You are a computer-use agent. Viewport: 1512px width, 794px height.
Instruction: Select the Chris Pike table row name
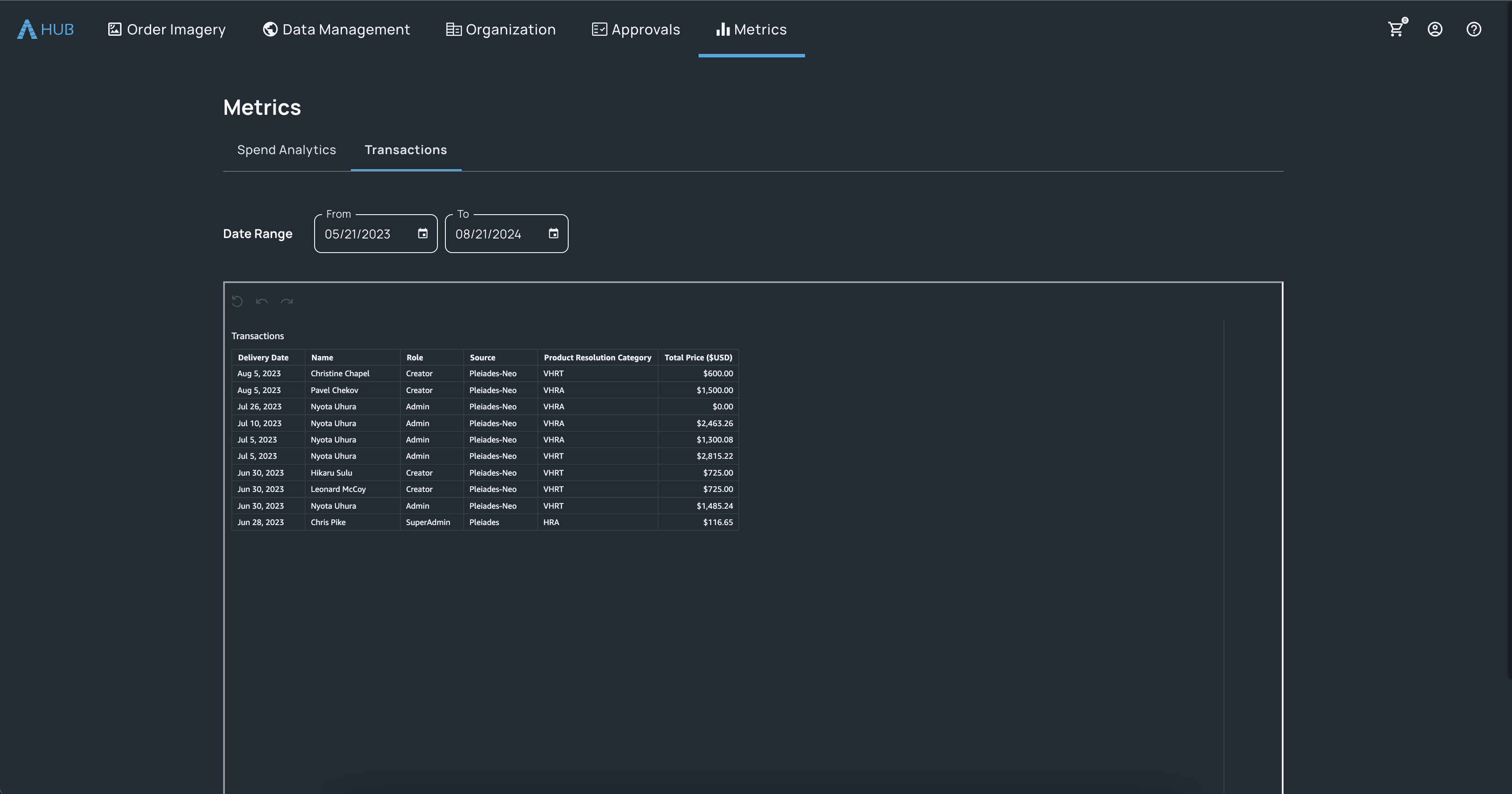point(328,522)
